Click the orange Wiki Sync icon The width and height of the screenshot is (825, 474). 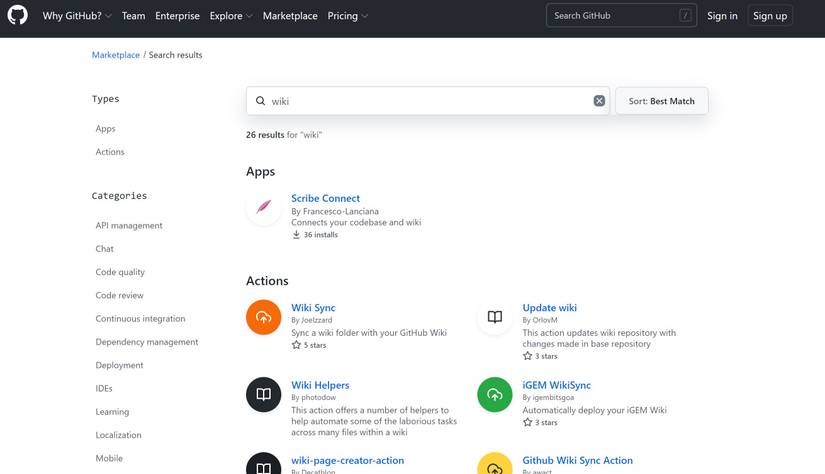click(x=263, y=317)
